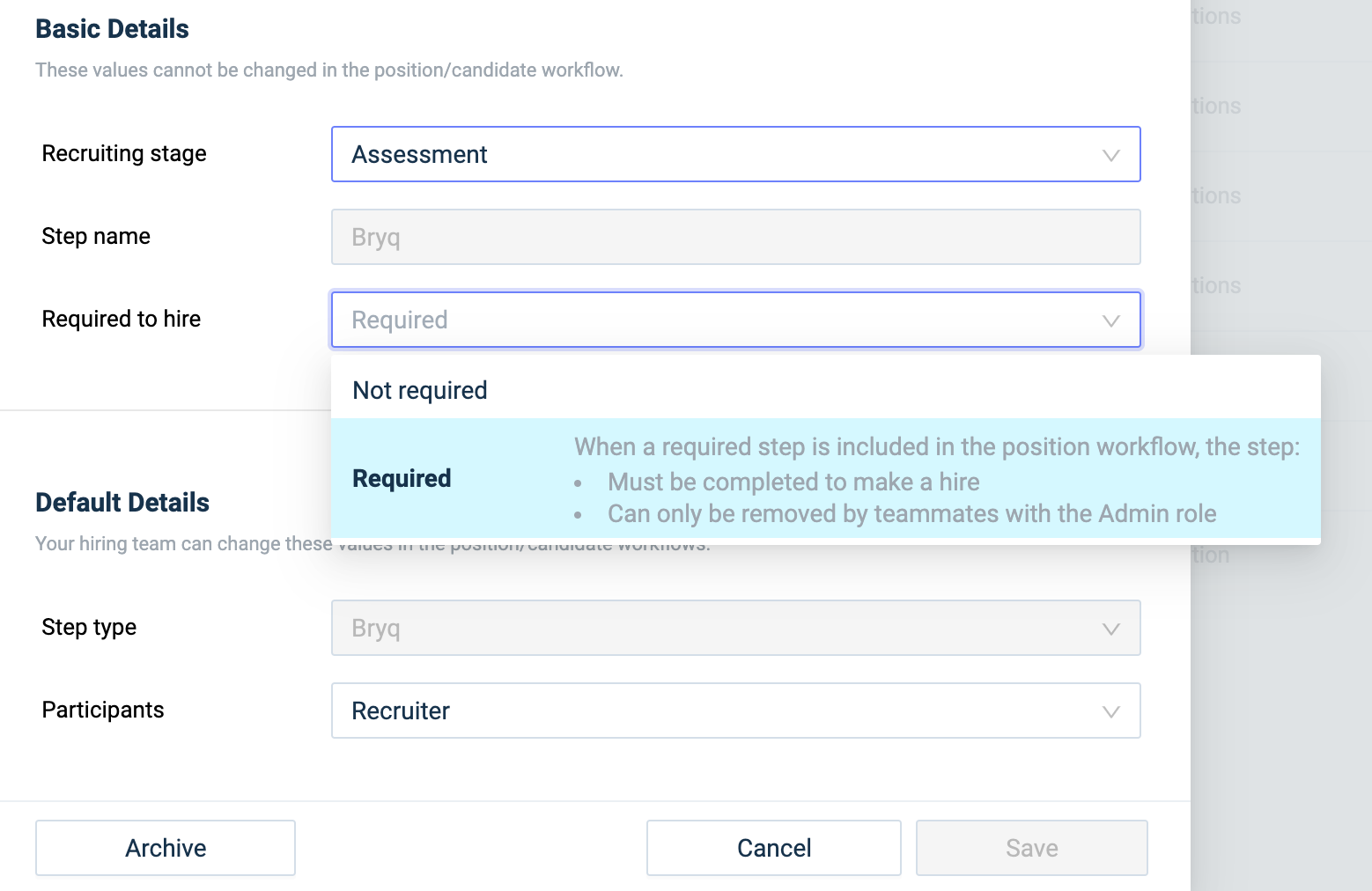Click the "Required to hire" field label
The height and width of the screenshot is (891, 1372).
(x=122, y=319)
